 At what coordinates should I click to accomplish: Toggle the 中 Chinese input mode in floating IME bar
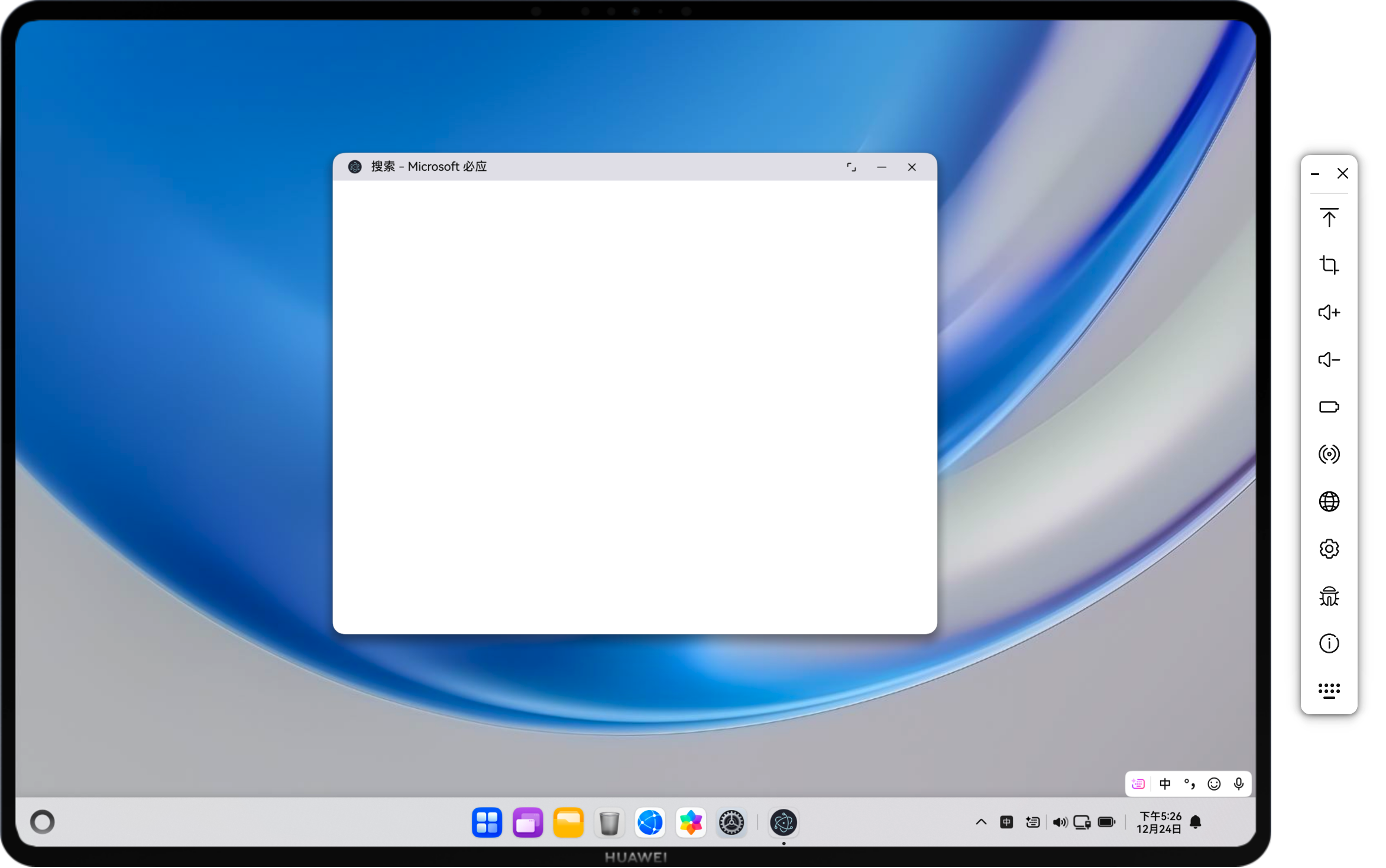point(1165,784)
